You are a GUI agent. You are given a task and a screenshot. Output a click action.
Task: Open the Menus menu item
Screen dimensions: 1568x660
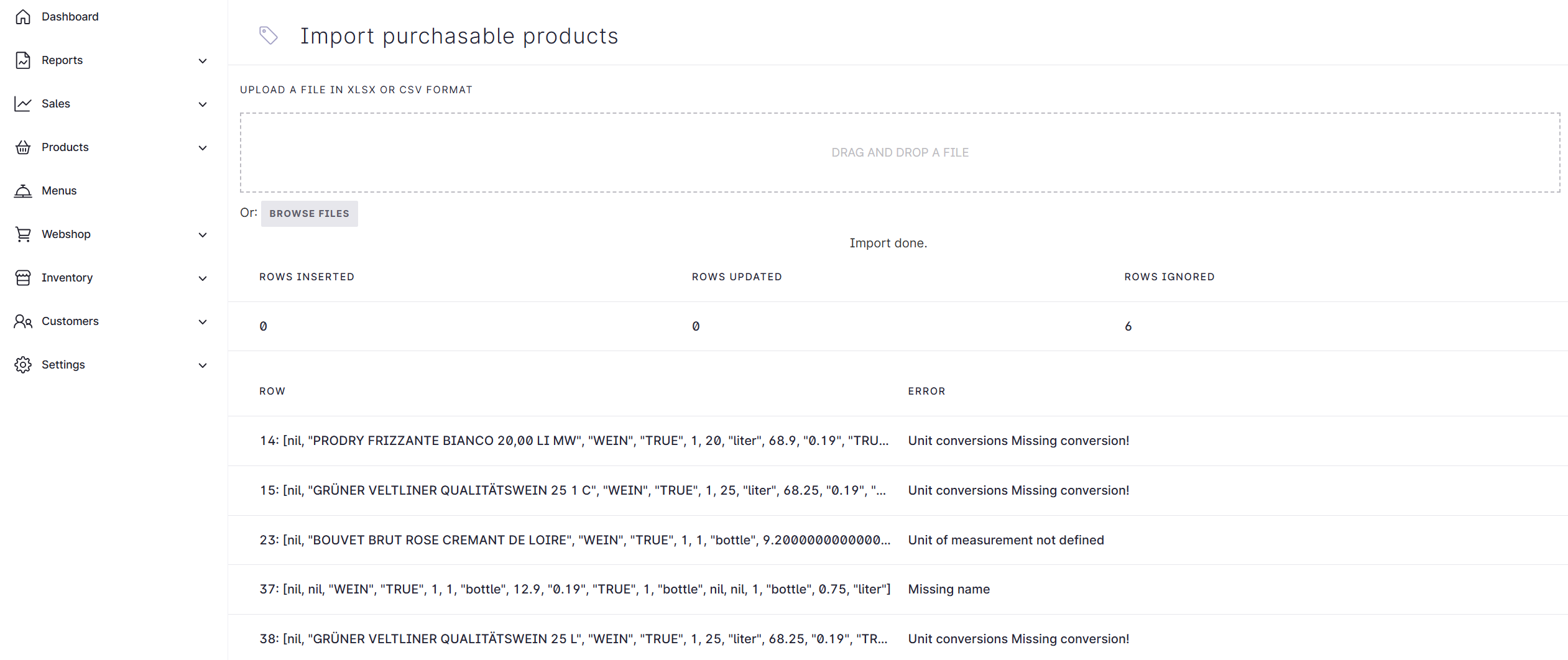[59, 191]
